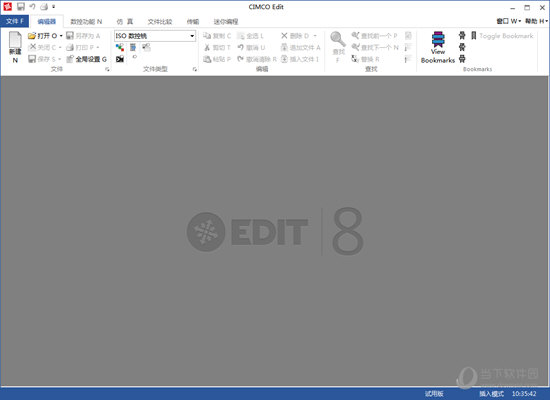Image resolution: width=550 pixels, height=400 pixels.
Task: Open a file with 打开 O
Action: pos(42,36)
